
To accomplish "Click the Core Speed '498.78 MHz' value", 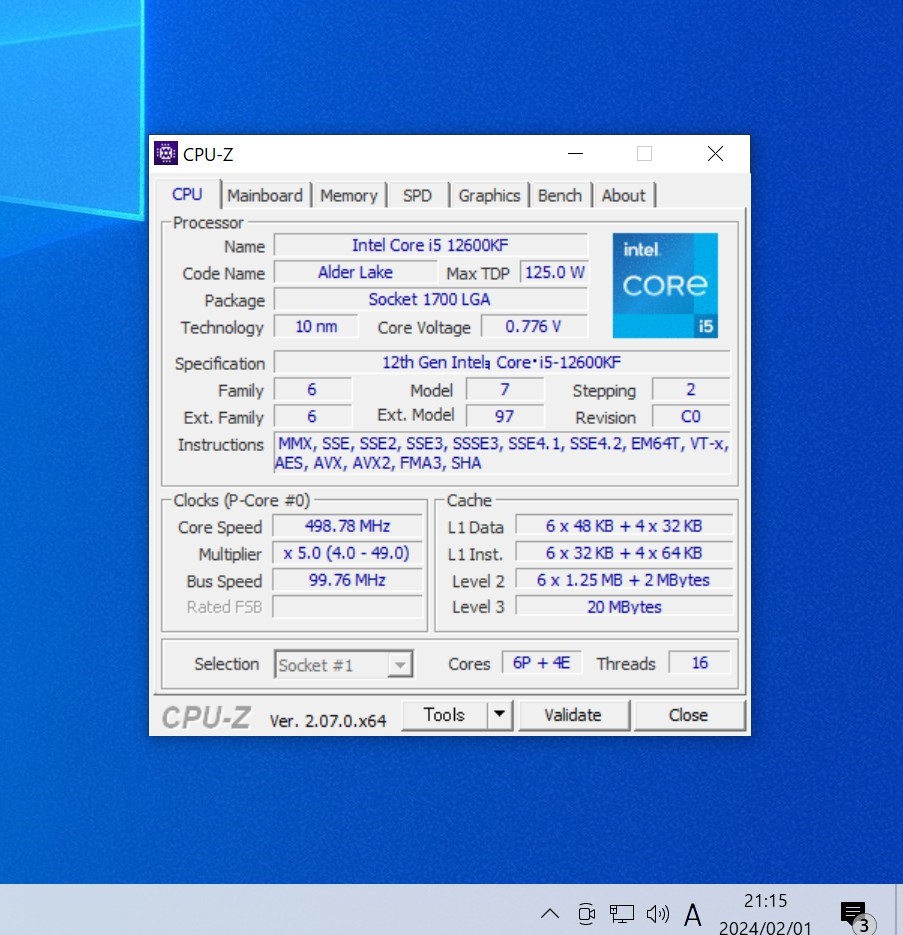I will tap(348, 526).
